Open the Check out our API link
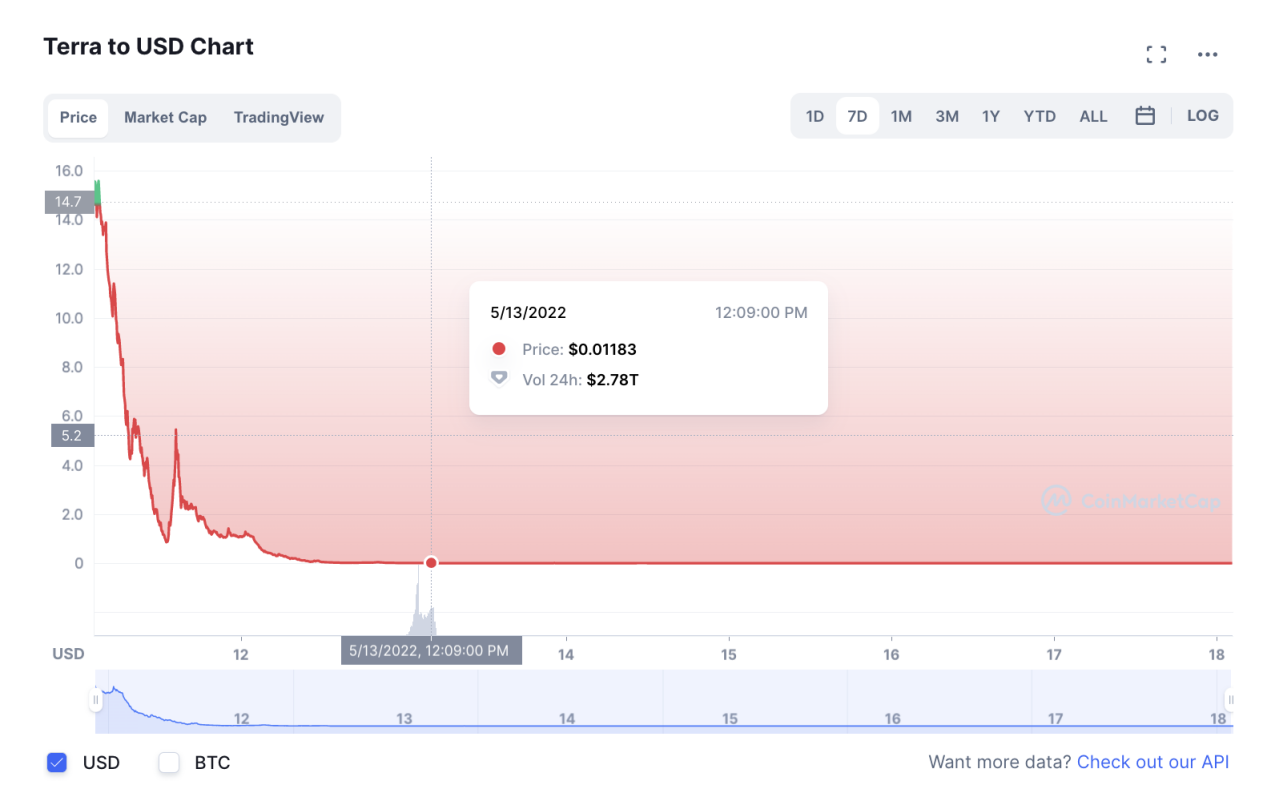 tap(1152, 762)
